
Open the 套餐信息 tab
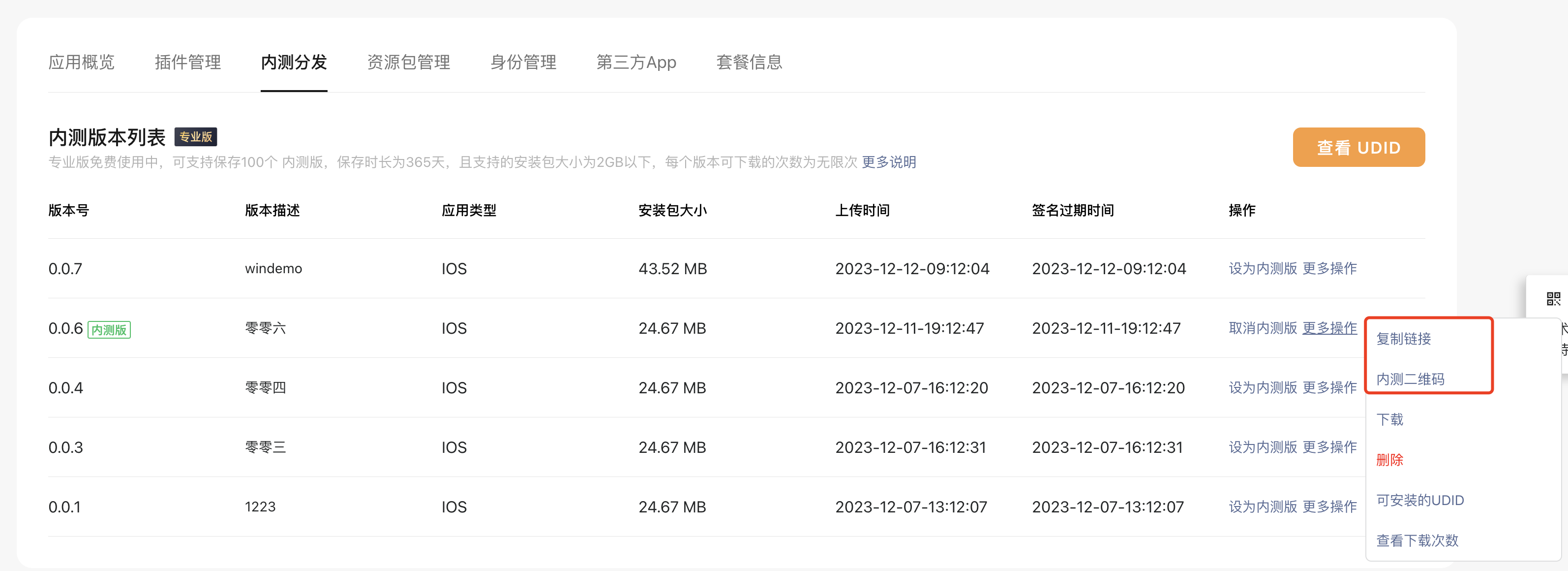click(x=749, y=62)
